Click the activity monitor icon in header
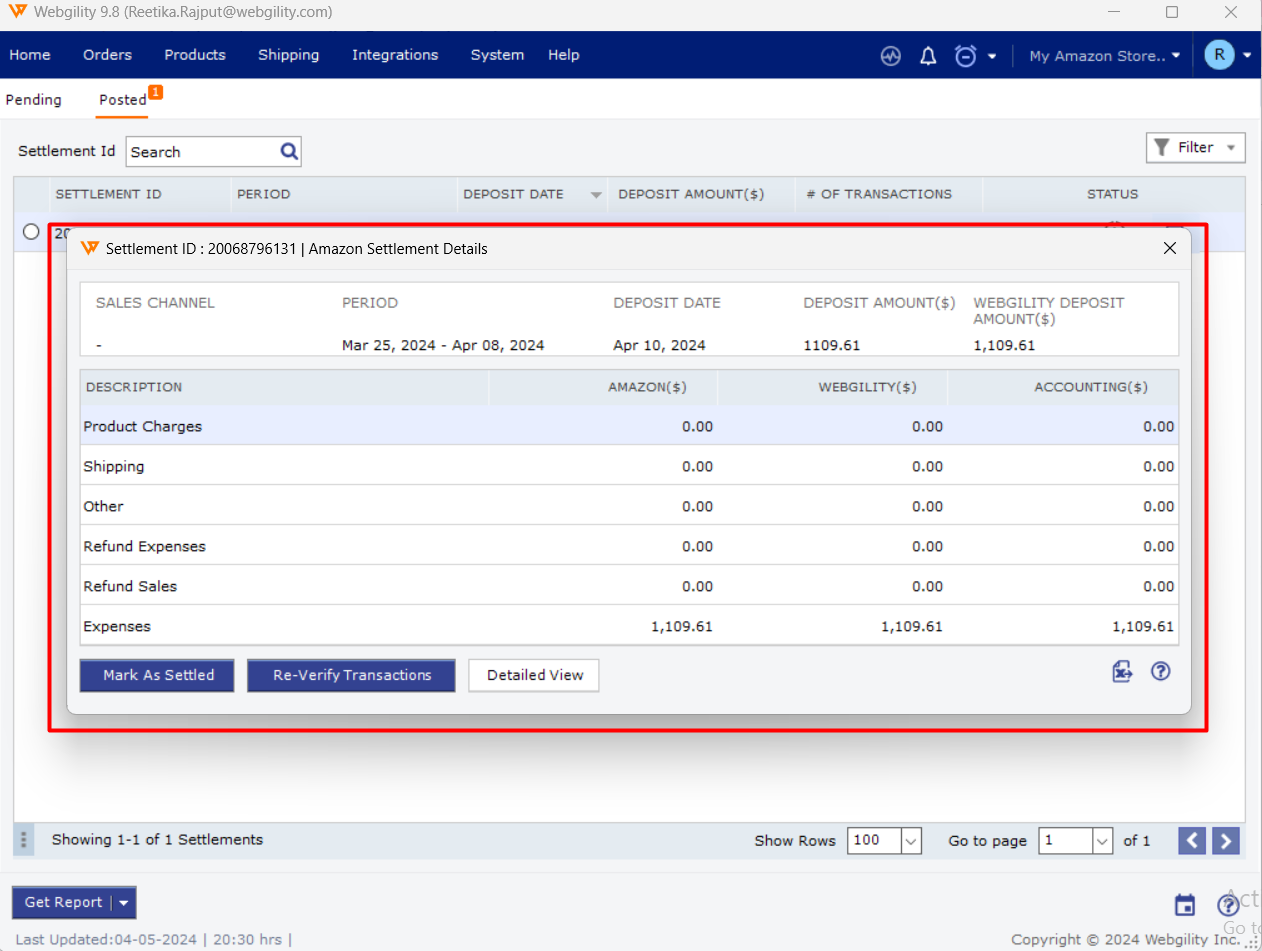Image resolution: width=1262 pixels, height=951 pixels. click(x=890, y=56)
